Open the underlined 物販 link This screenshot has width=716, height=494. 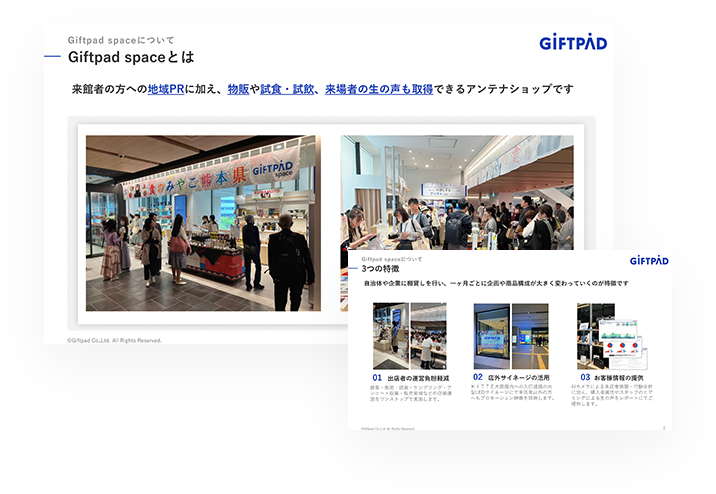coord(238,90)
